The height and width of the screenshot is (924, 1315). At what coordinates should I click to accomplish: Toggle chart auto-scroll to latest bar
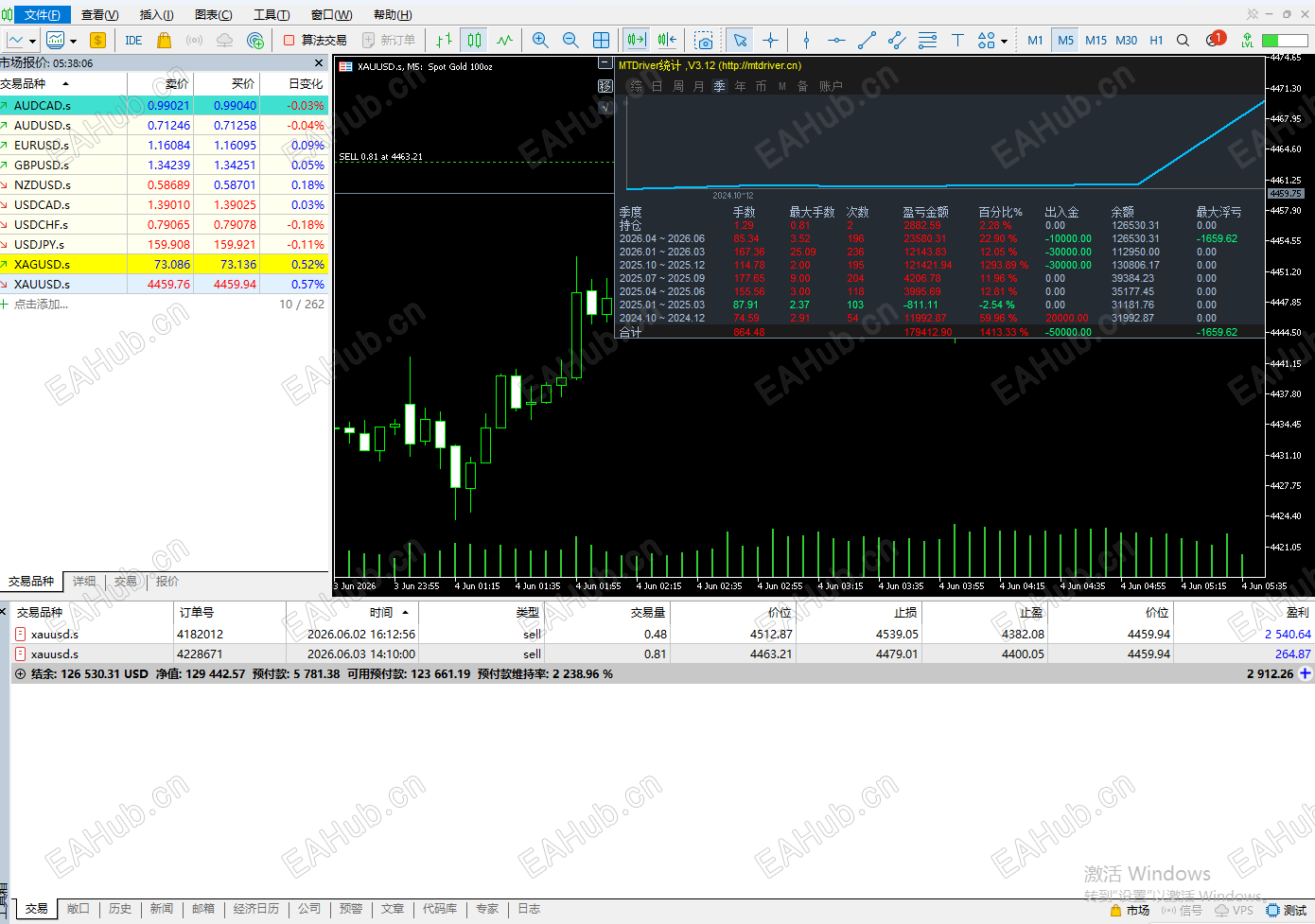pos(637,40)
